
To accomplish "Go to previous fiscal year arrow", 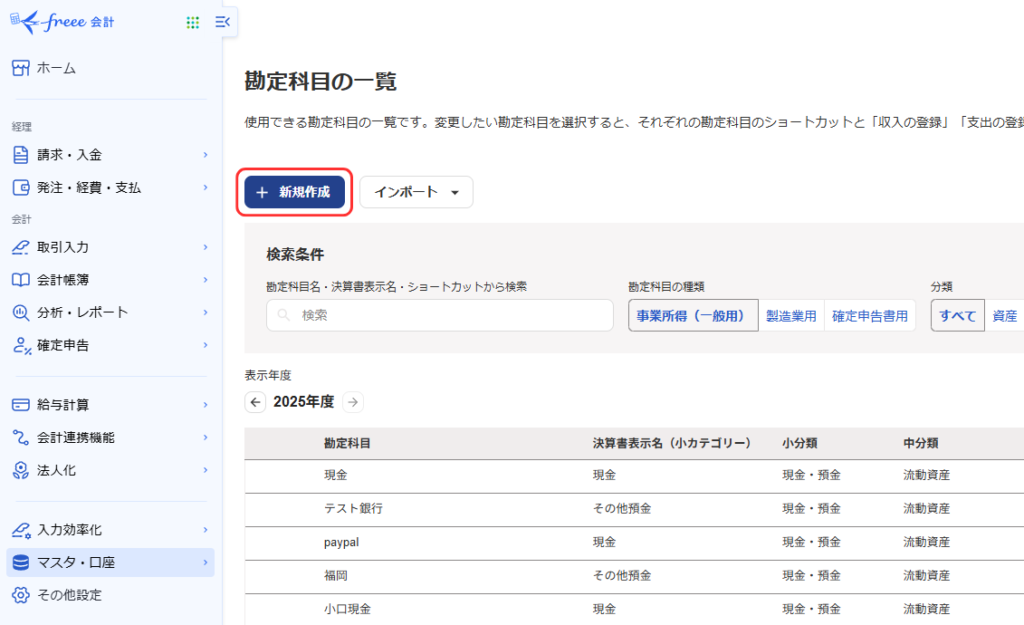I will point(255,402).
